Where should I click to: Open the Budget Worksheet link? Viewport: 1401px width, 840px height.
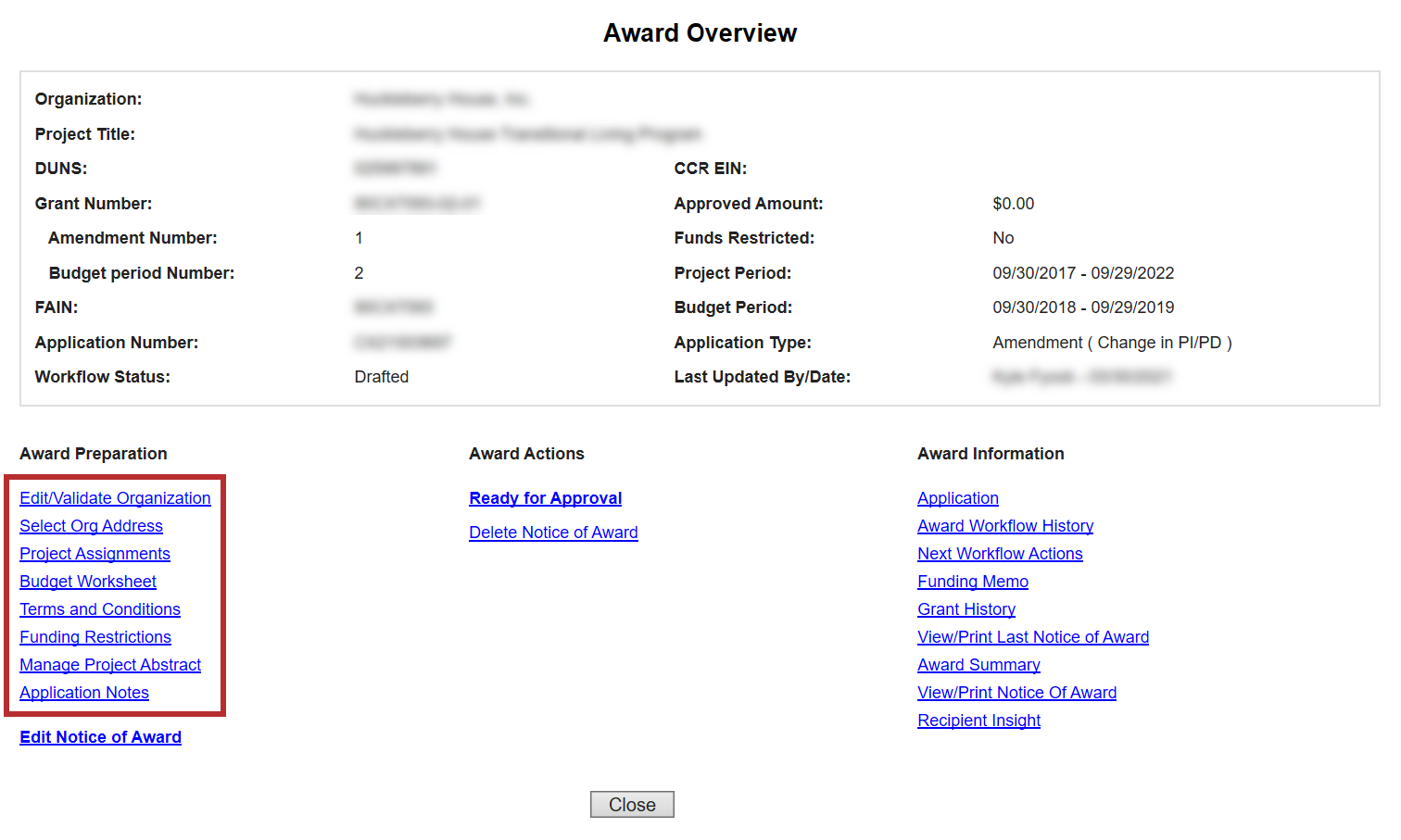[x=88, y=582]
